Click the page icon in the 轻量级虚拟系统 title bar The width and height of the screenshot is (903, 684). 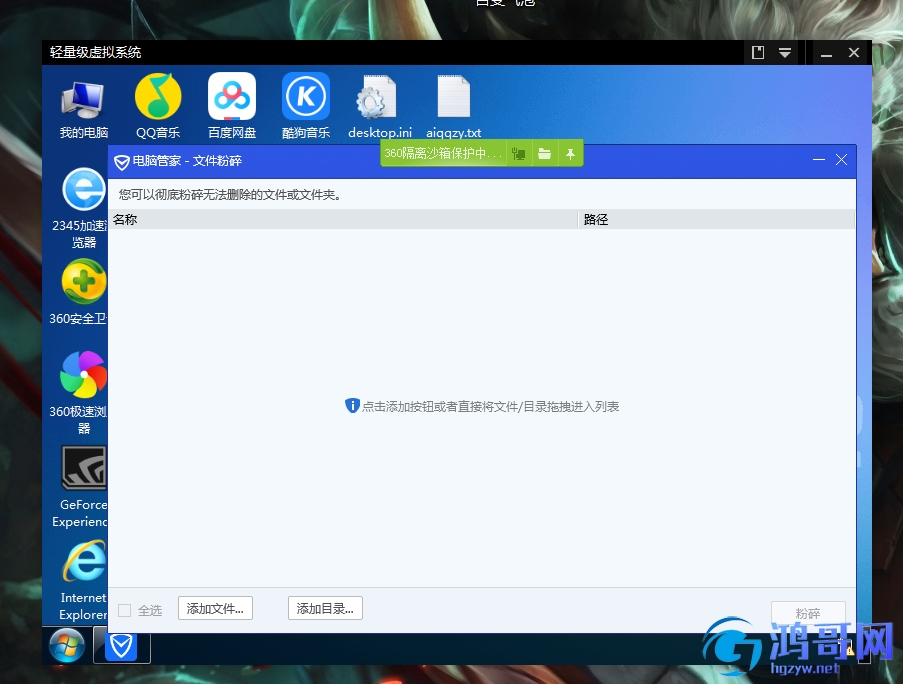click(x=758, y=53)
